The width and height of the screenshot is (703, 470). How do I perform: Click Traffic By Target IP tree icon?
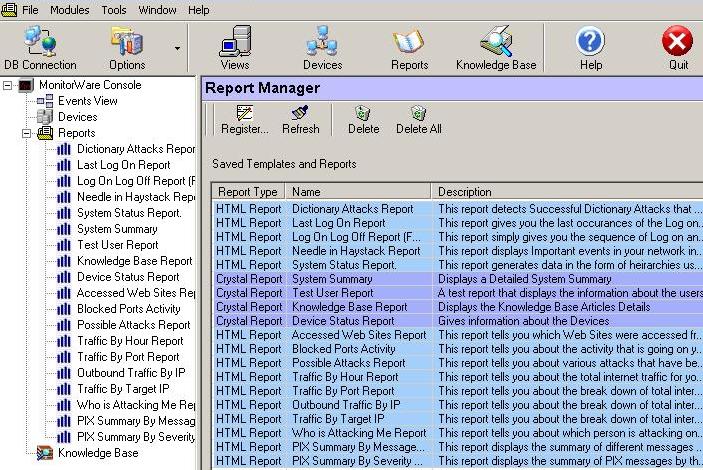pos(64,389)
